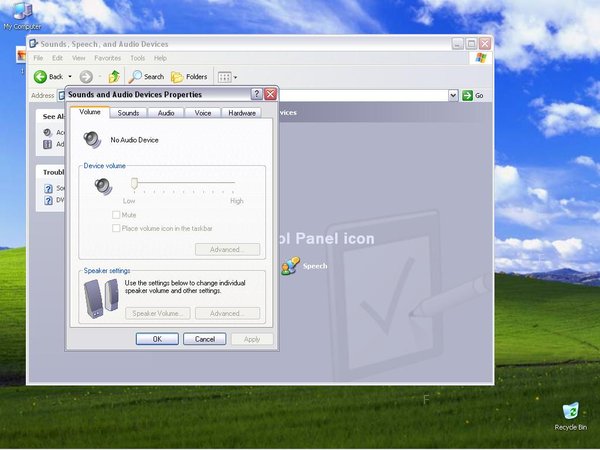
Task: Click the 'Speech' label text
Action: [x=315, y=266]
